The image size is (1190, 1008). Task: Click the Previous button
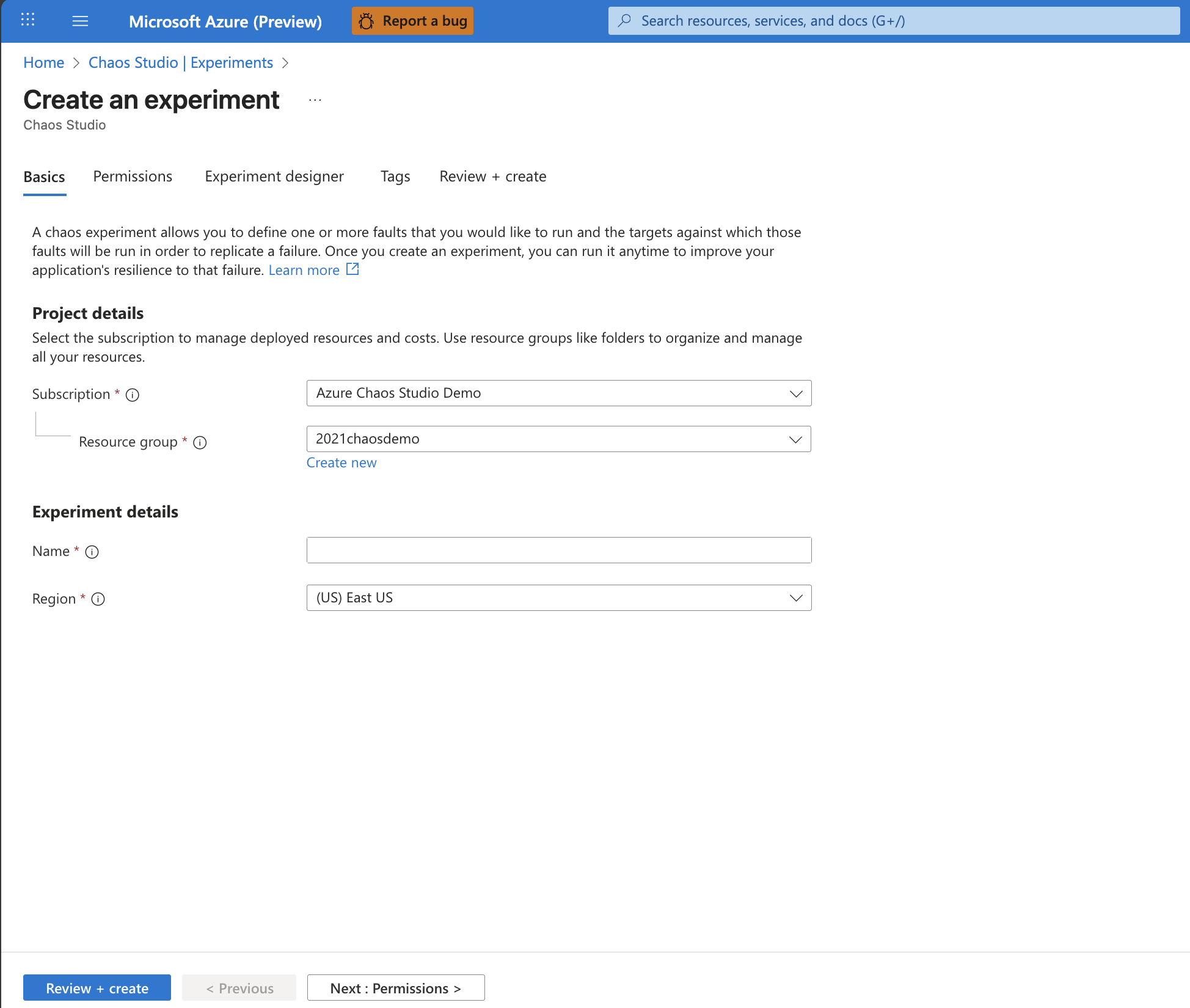(239, 988)
